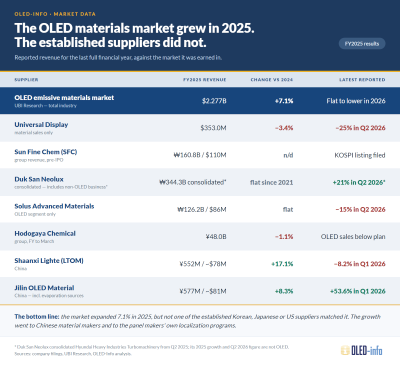This screenshot has height=370, width=400.
Task: Click 'flat since 2021' cell
Action: click(x=272, y=182)
